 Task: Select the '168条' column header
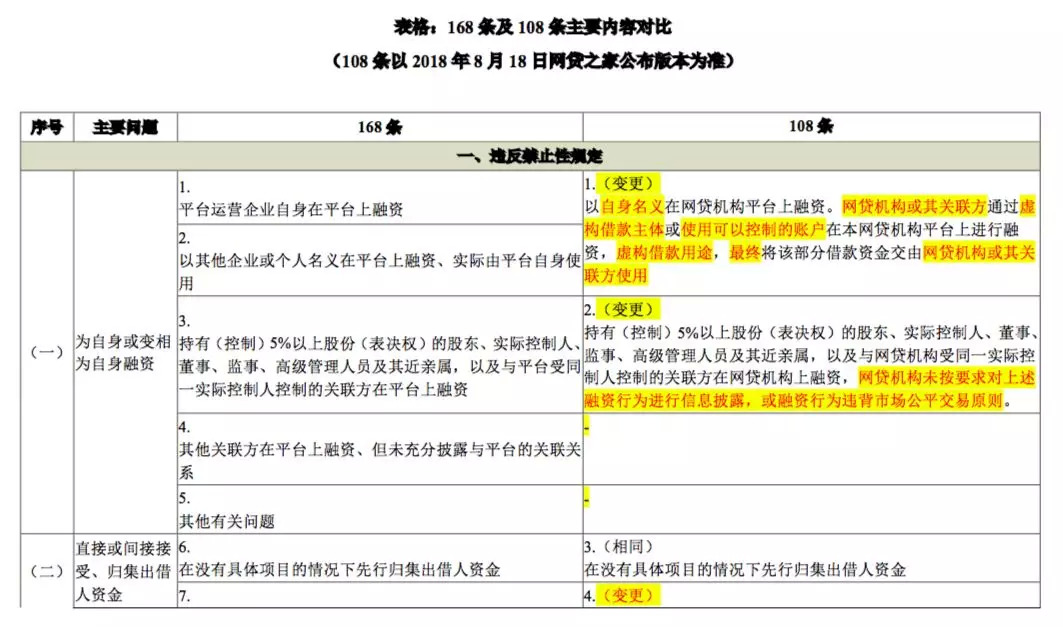(380, 127)
